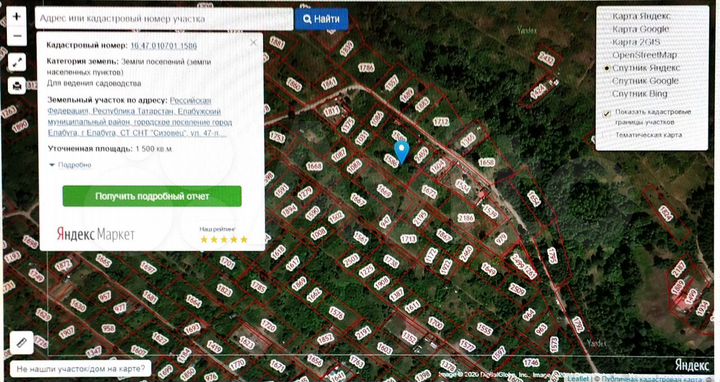
Task: Expand the Подробно details section
Action: (x=70, y=165)
